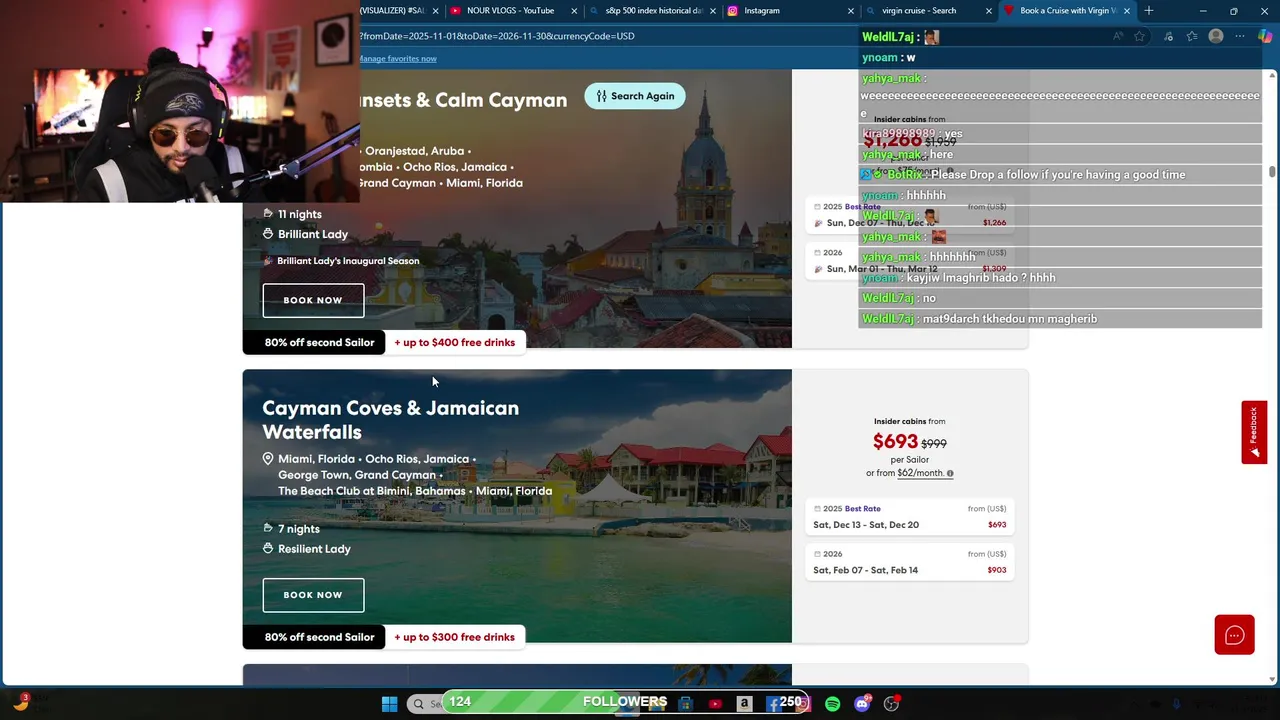Book the Cayman Coves Resilient Lady cruise
Screen dimensions: 1280x720
[x=313, y=595]
